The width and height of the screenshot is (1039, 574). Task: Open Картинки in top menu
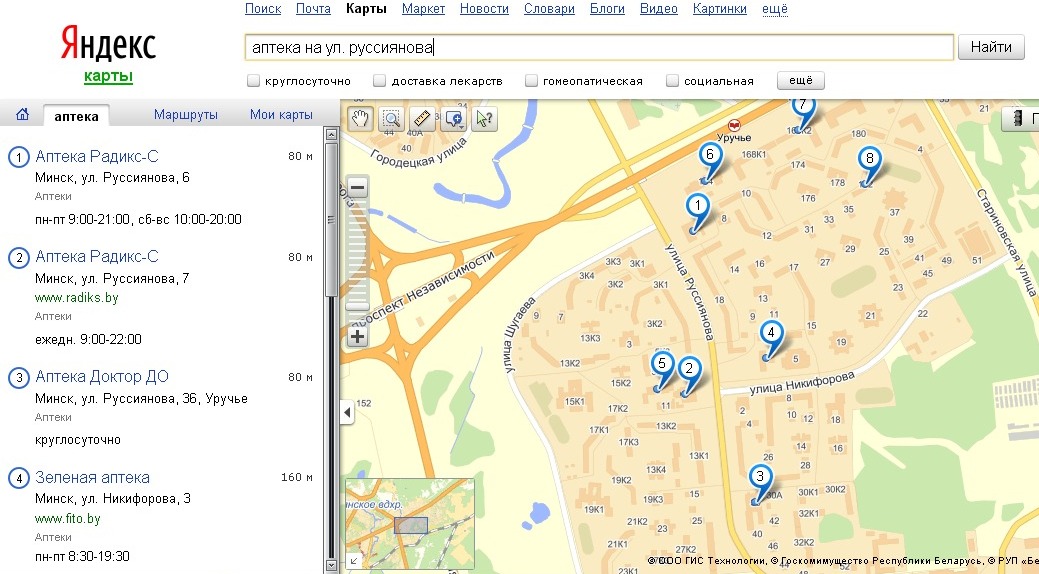pos(720,9)
